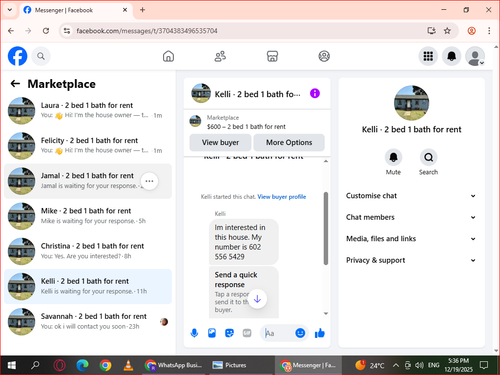Click the chat scroll up arrow

[x=326, y=161]
